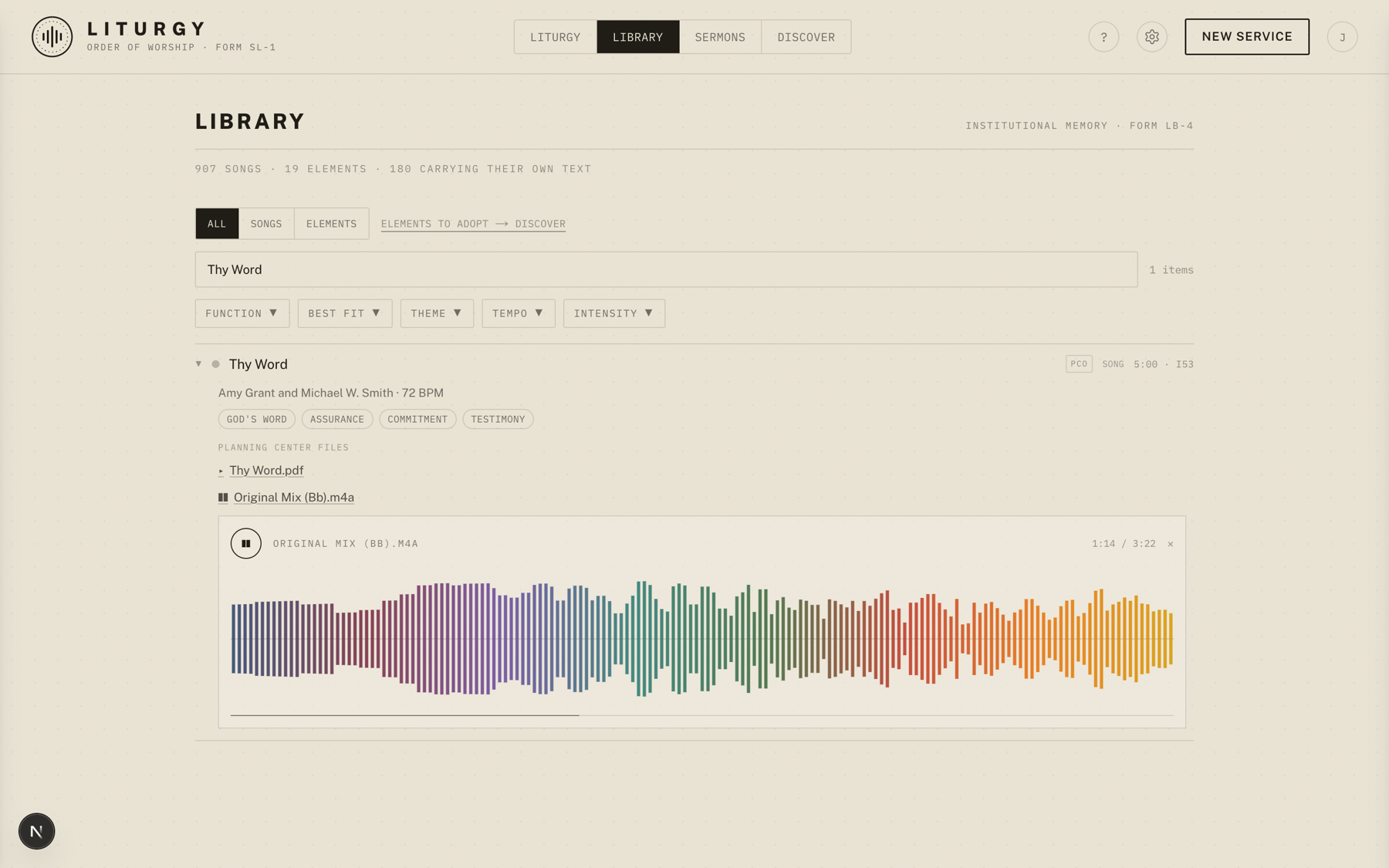The height and width of the screenshot is (868, 1389).
Task: Click the God's Word theme tag
Action: click(x=257, y=419)
